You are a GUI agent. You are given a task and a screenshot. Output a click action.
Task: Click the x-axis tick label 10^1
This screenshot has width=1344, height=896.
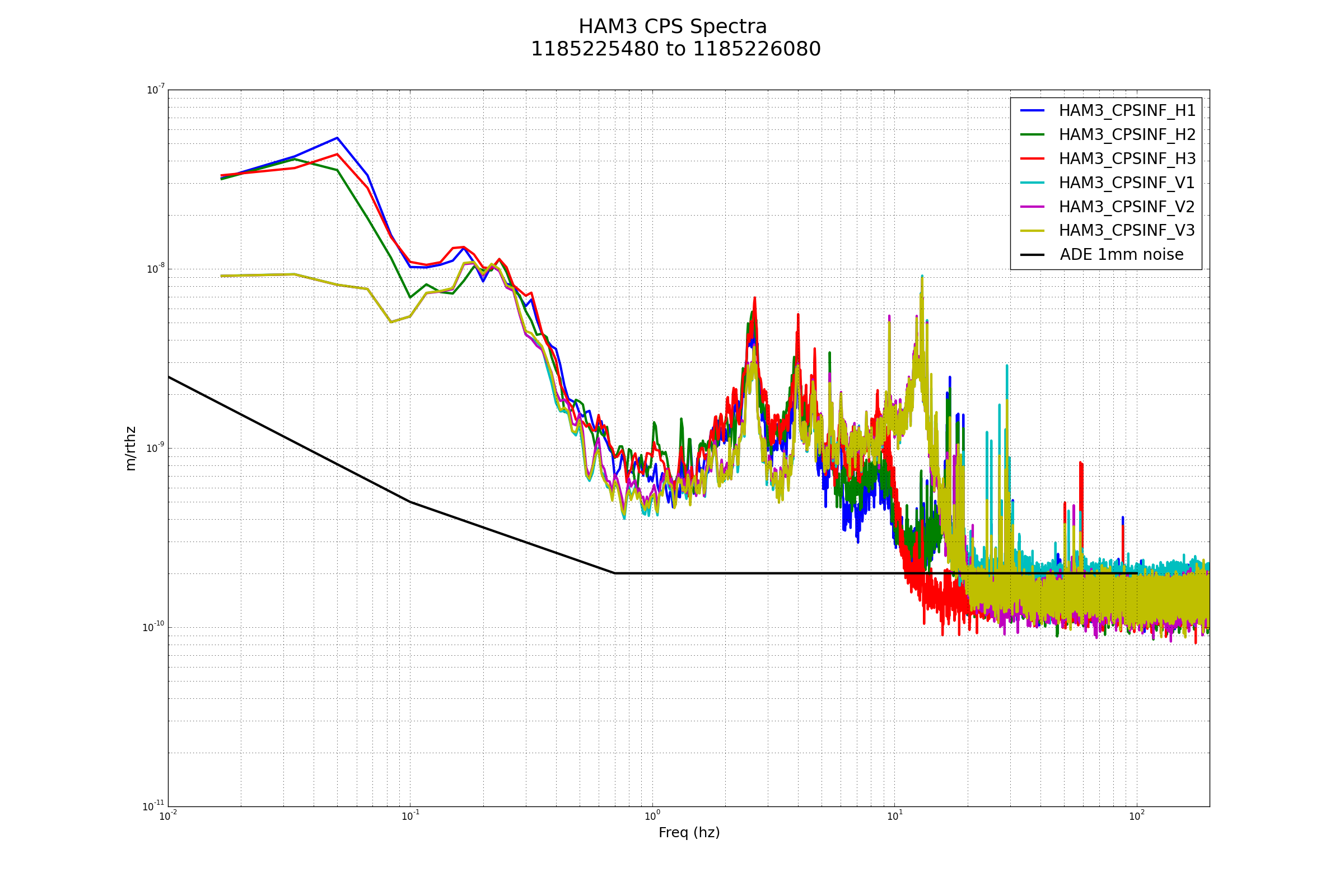pyautogui.click(x=895, y=816)
